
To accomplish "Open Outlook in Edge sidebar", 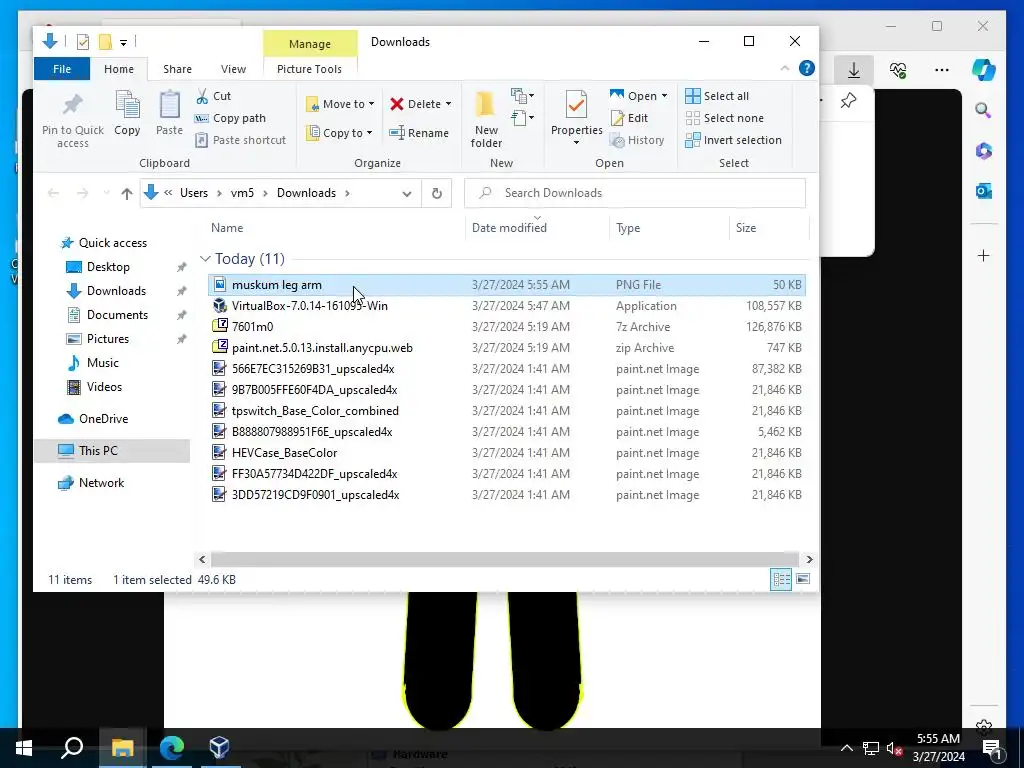I will coord(984,191).
